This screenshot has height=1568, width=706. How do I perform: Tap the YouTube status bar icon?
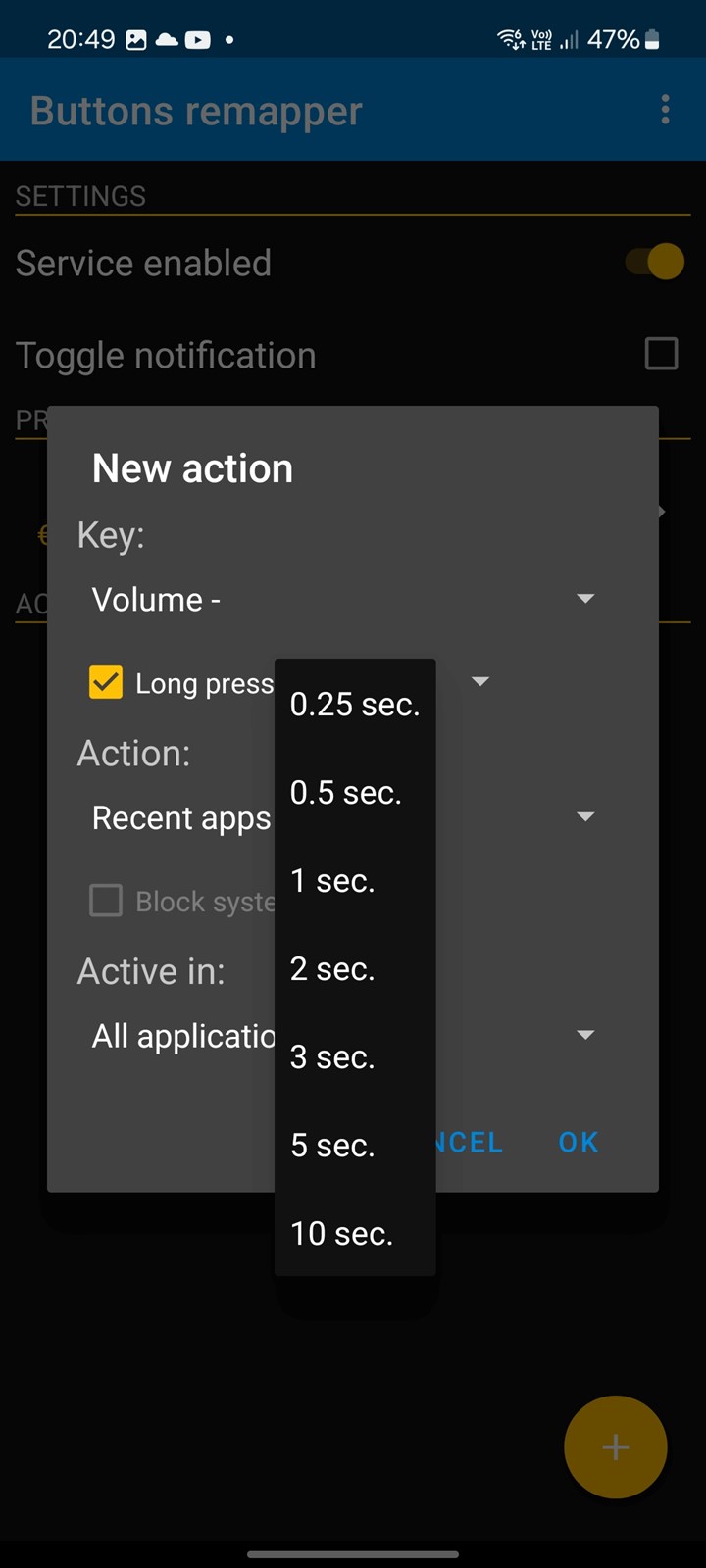198,40
